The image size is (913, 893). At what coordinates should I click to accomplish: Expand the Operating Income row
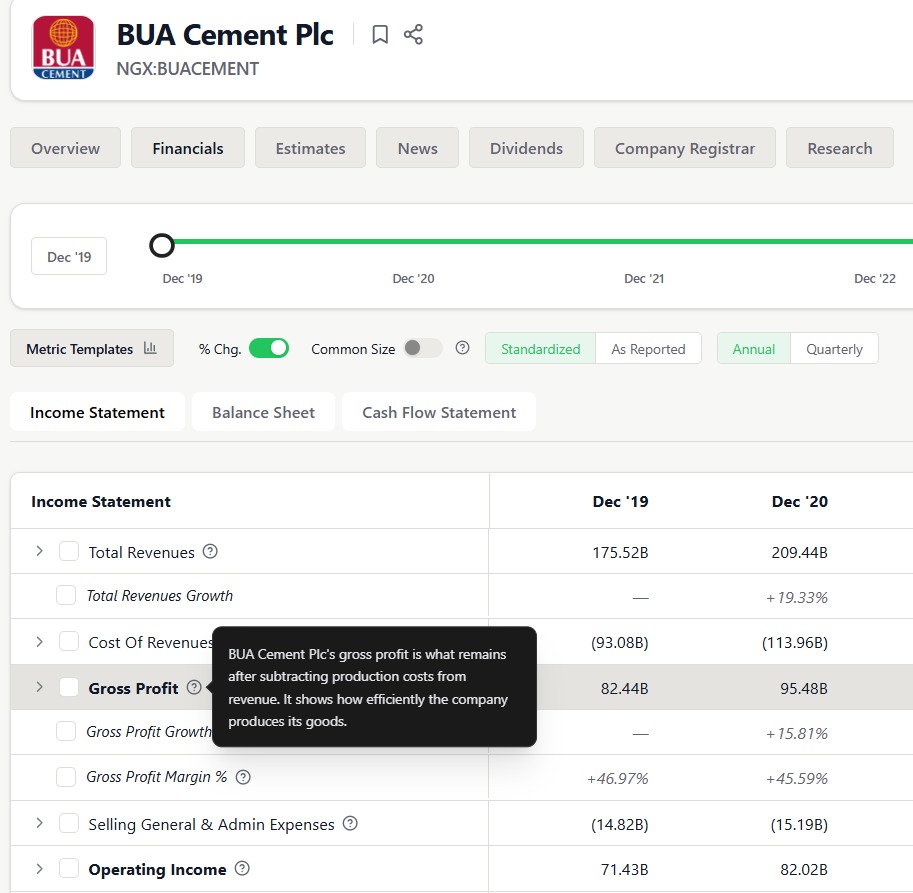point(39,869)
